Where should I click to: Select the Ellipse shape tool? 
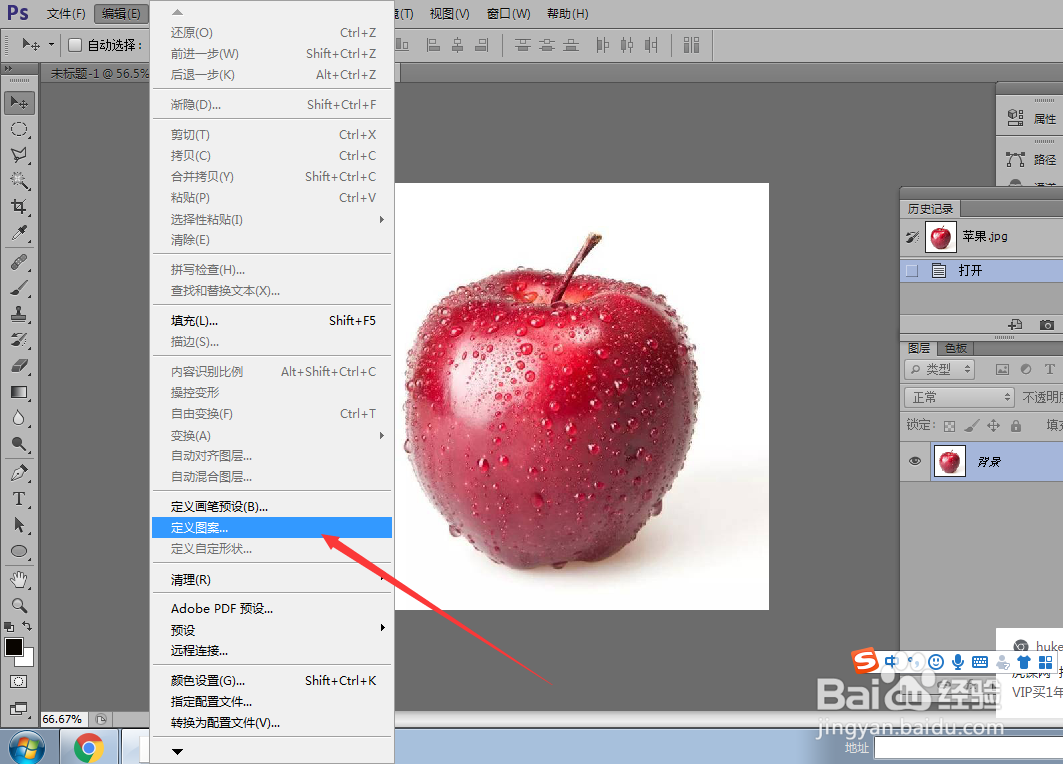pyautogui.click(x=19, y=550)
